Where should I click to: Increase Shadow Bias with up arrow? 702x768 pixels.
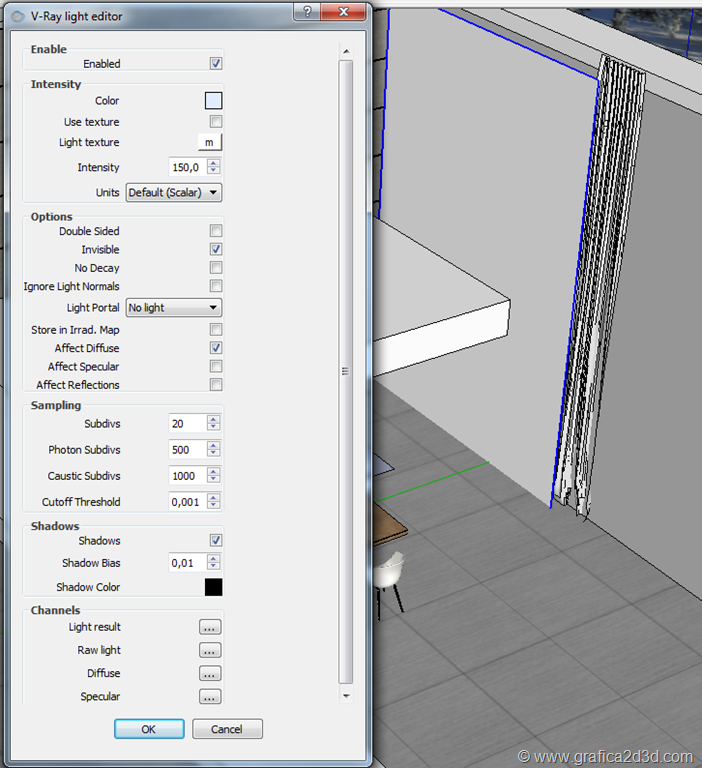[x=214, y=558]
